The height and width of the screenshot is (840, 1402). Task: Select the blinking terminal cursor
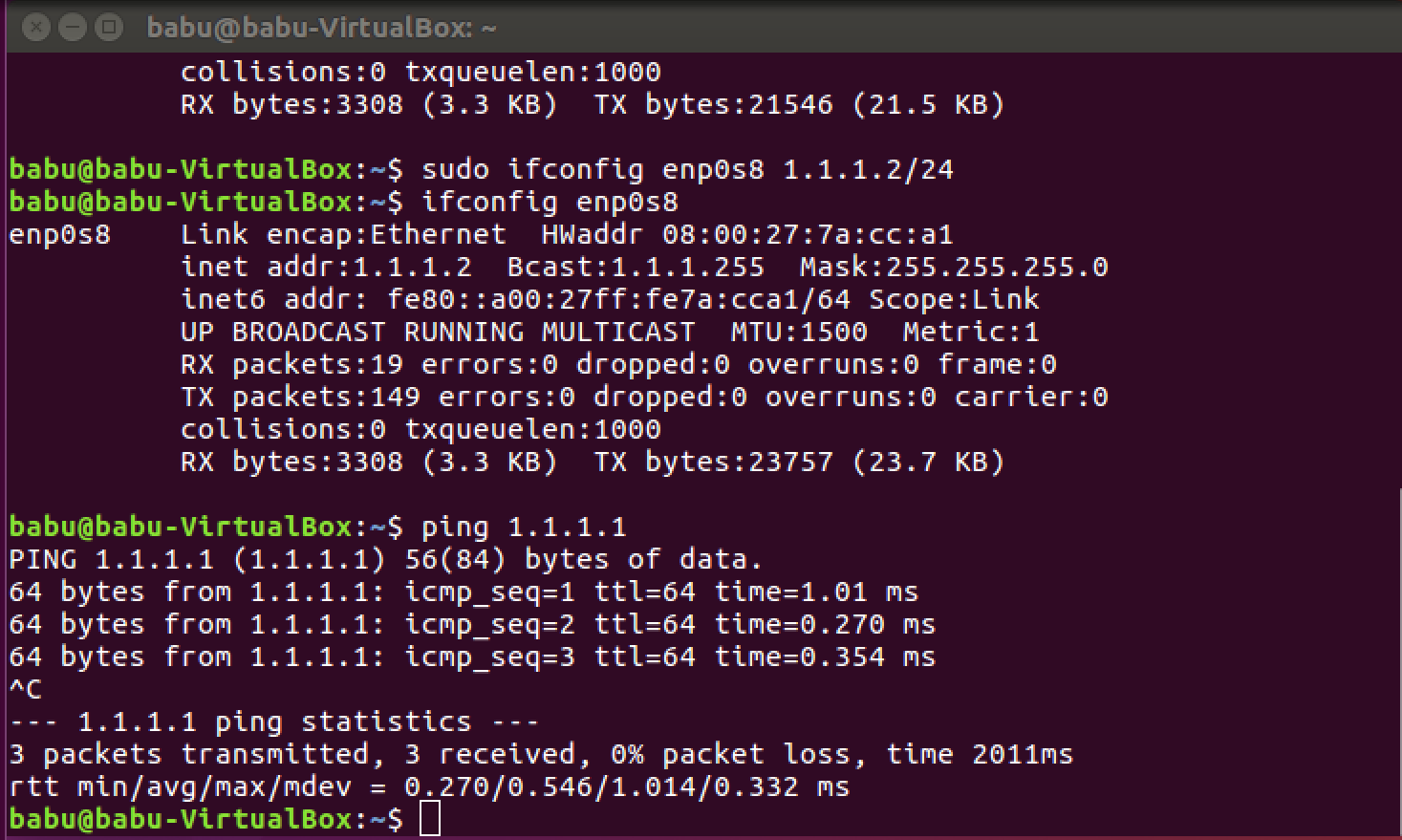429,819
